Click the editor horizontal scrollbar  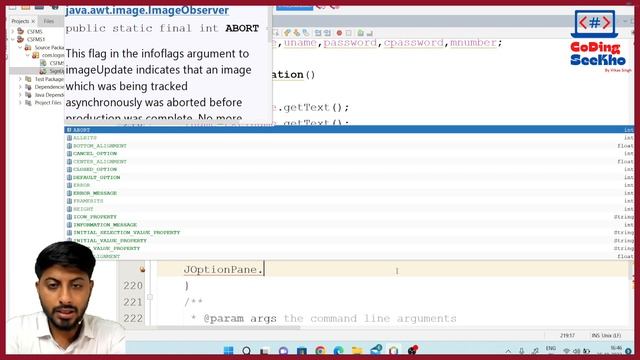[229, 327]
